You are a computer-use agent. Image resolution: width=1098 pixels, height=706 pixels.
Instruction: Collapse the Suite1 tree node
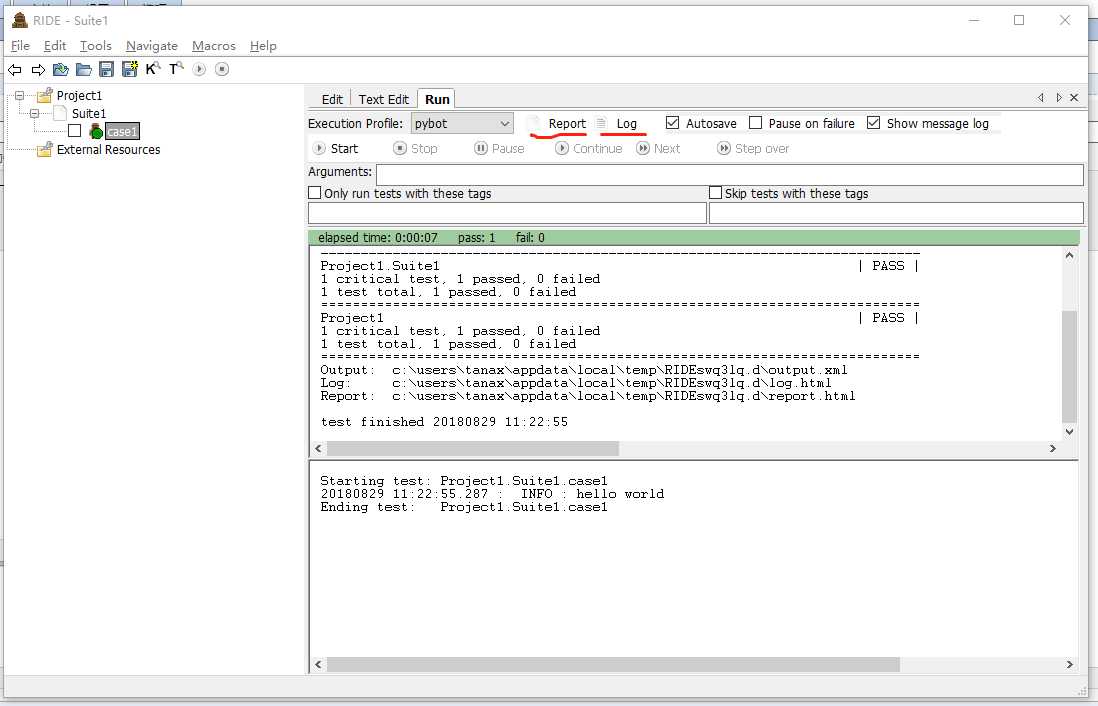tap(34, 113)
